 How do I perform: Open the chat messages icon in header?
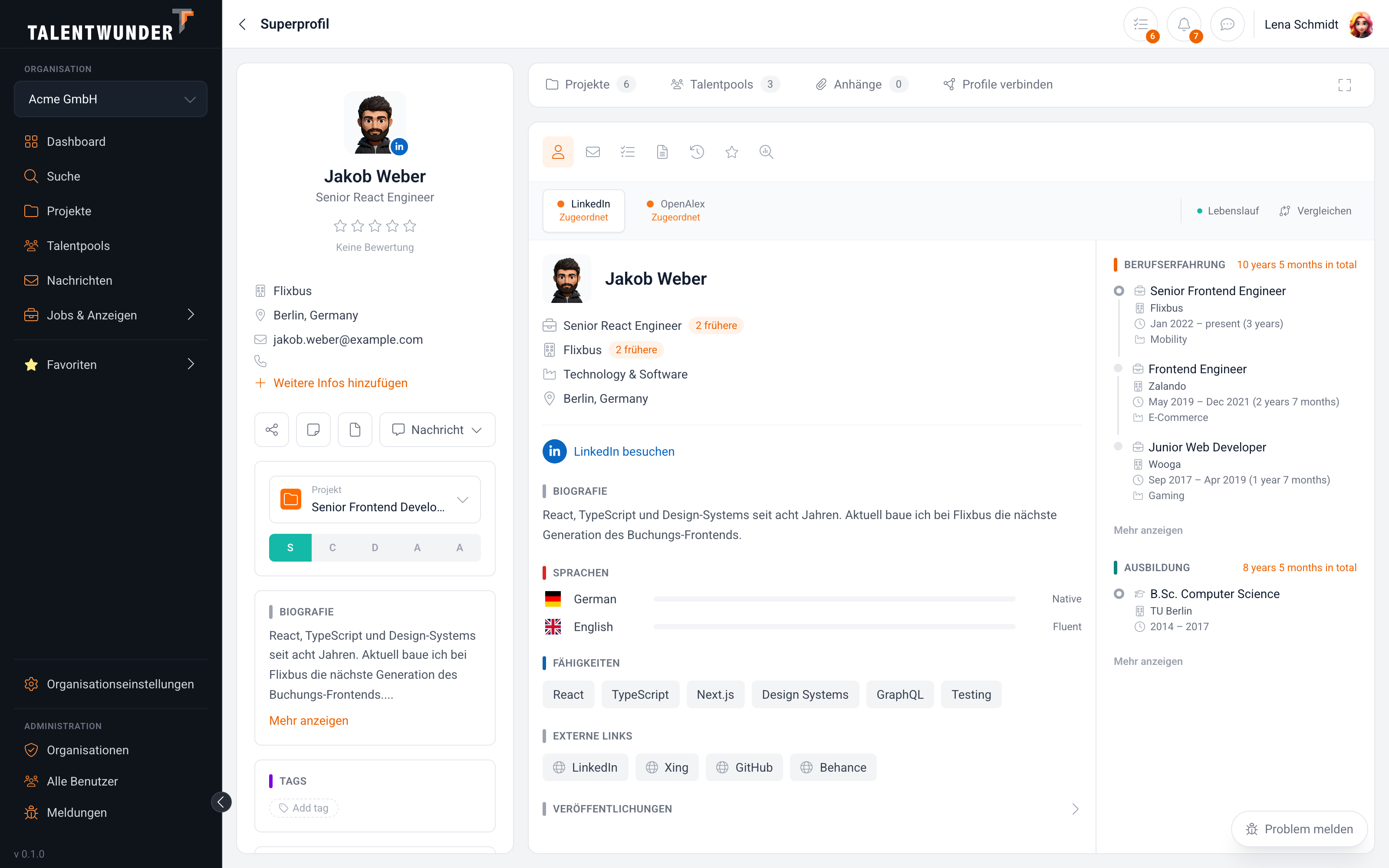pyautogui.click(x=1227, y=24)
